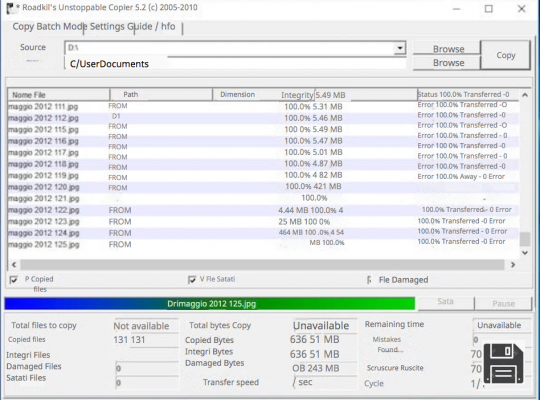Click the Unavailable remaining time value

tap(499, 325)
